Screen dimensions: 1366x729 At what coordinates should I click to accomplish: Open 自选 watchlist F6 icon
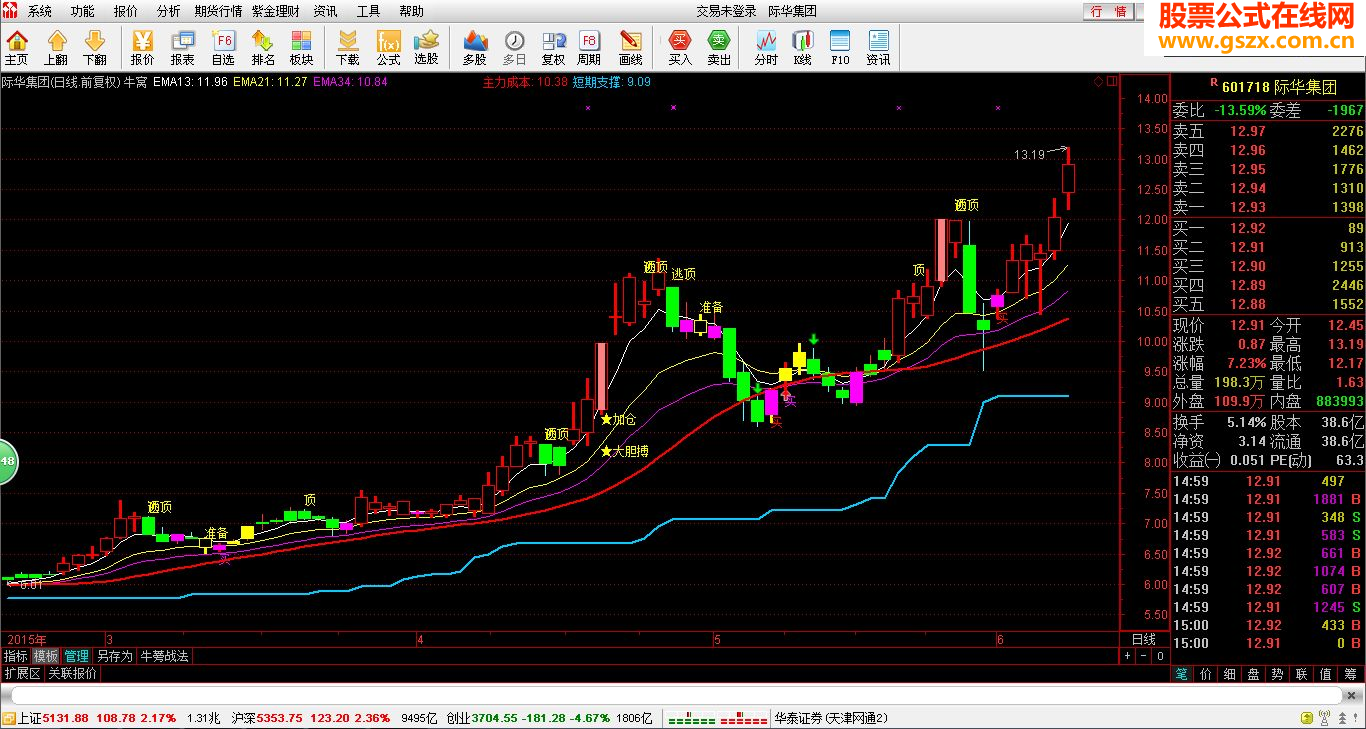[x=223, y=47]
